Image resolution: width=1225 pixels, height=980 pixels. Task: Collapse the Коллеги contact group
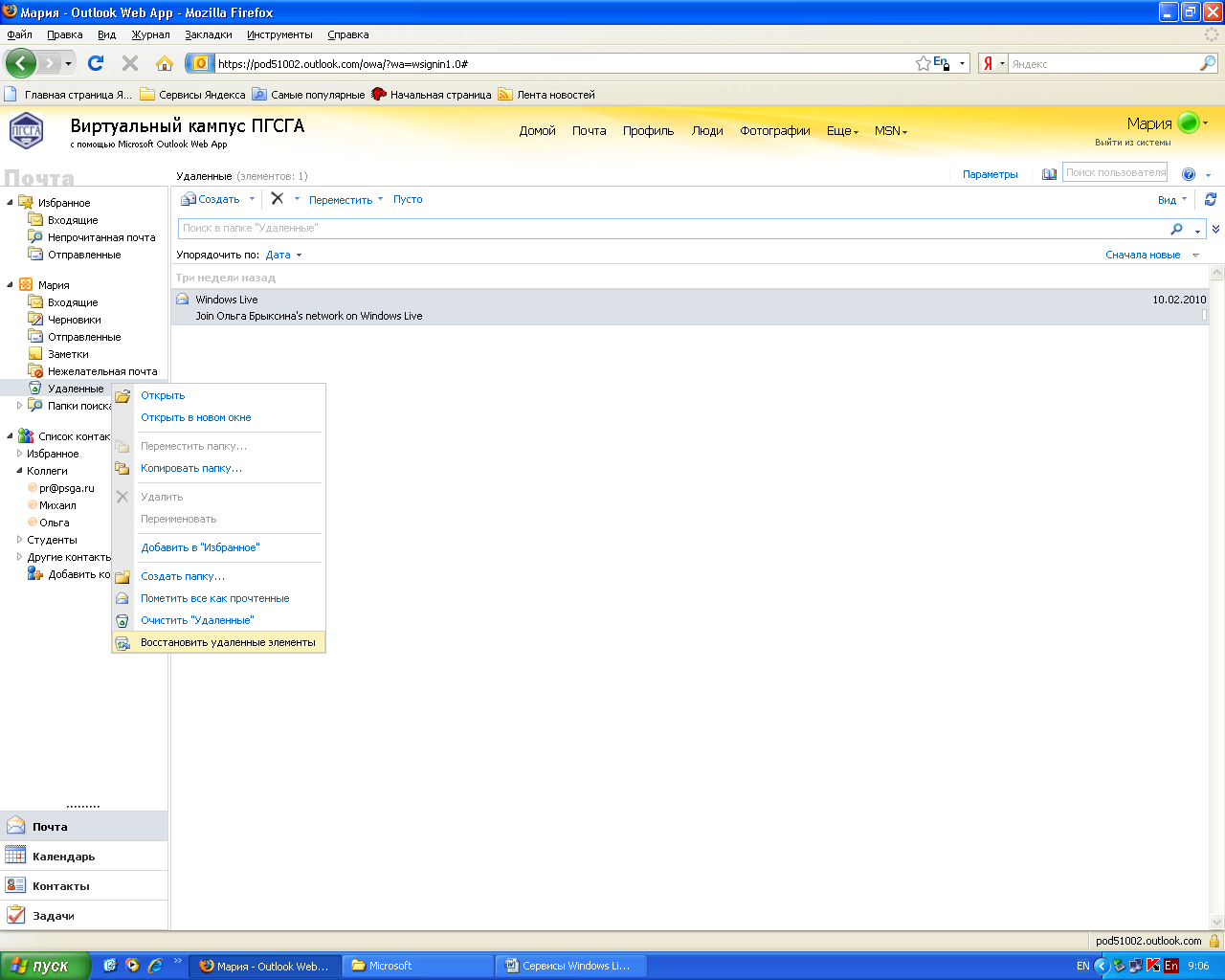(x=19, y=471)
